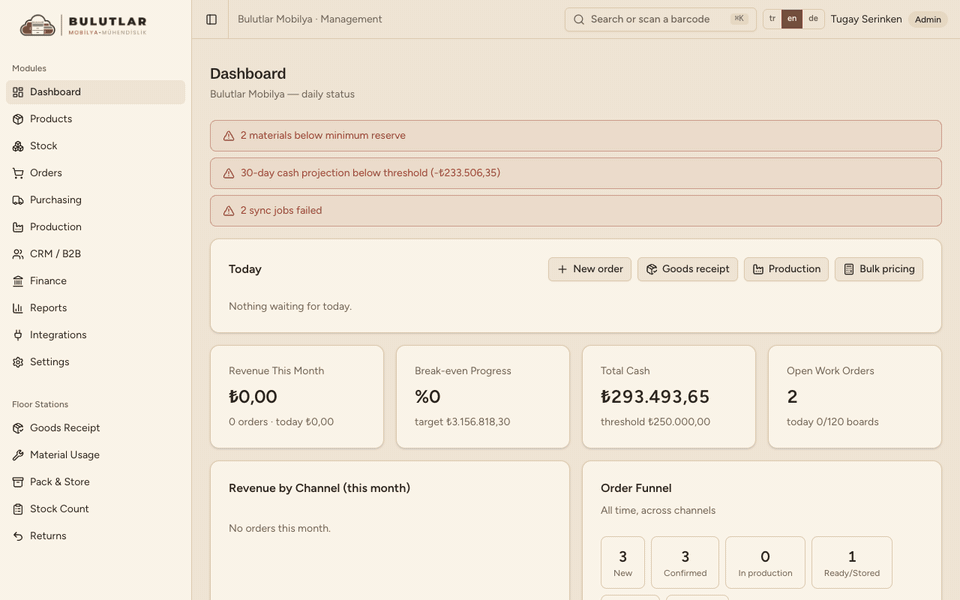The image size is (960, 600).
Task: Click the Integrations plug icon
Action: point(18,335)
